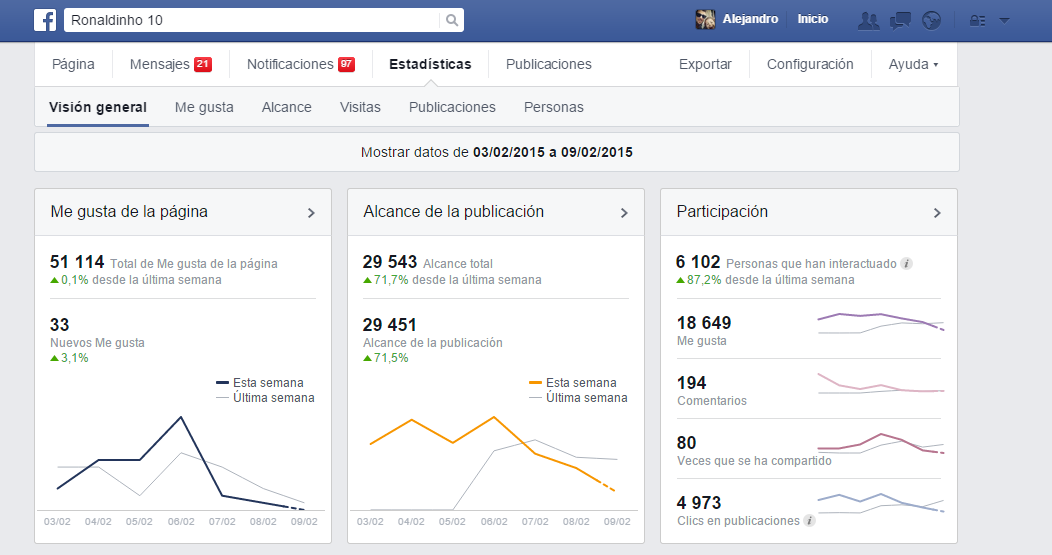Click the Alejandro profile link

pos(750,19)
